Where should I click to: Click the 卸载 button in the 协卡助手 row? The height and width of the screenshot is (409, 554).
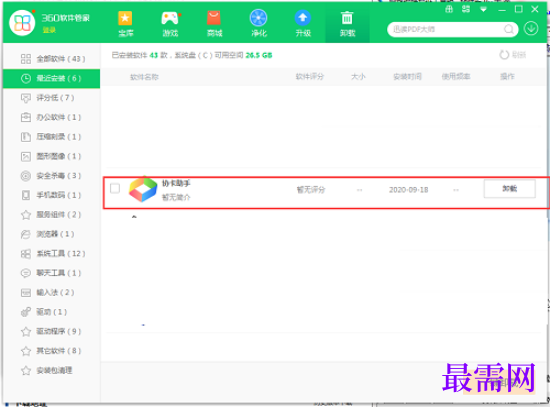pyautogui.click(x=509, y=189)
